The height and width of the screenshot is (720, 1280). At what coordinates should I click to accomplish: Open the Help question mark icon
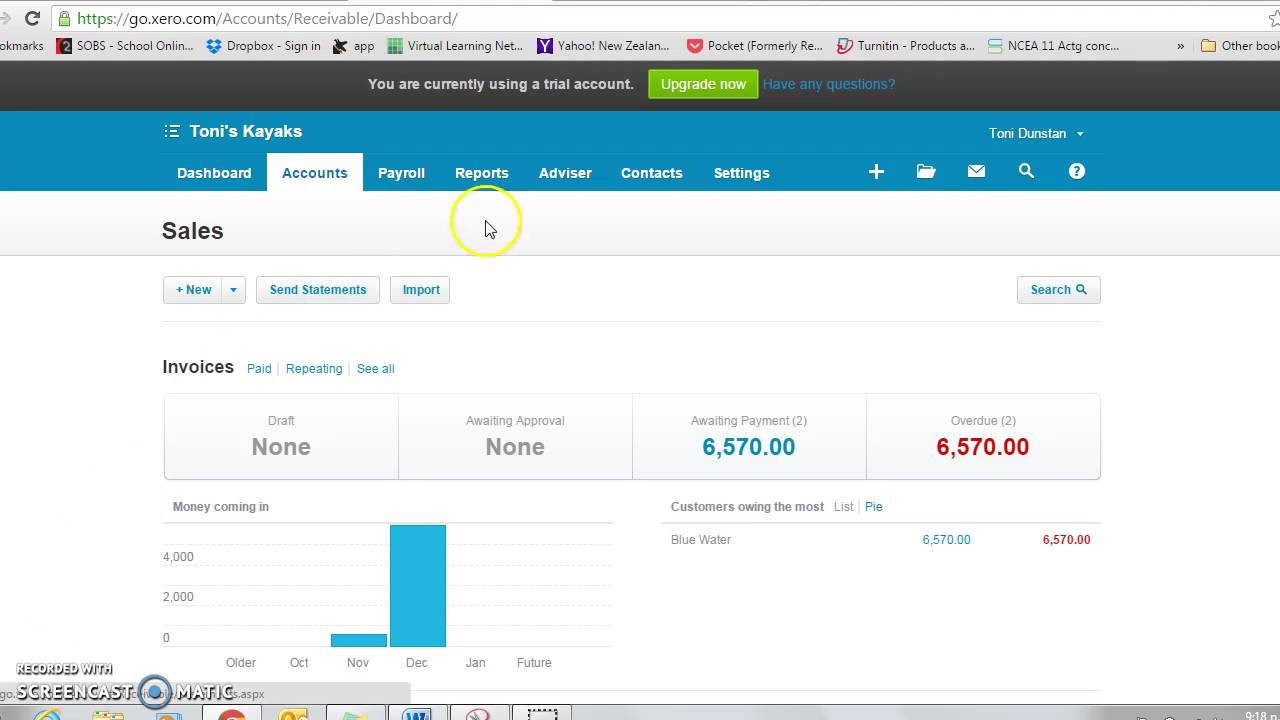(1076, 172)
